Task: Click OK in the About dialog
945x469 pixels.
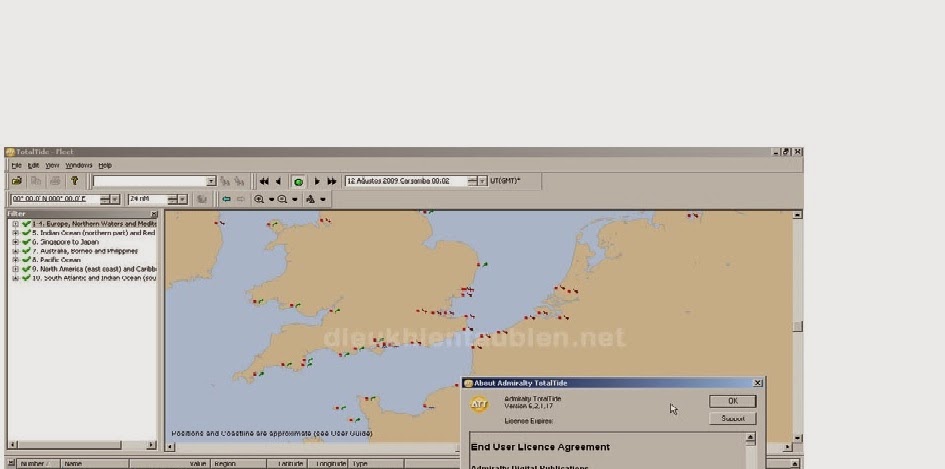Action: click(x=732, y=401)
